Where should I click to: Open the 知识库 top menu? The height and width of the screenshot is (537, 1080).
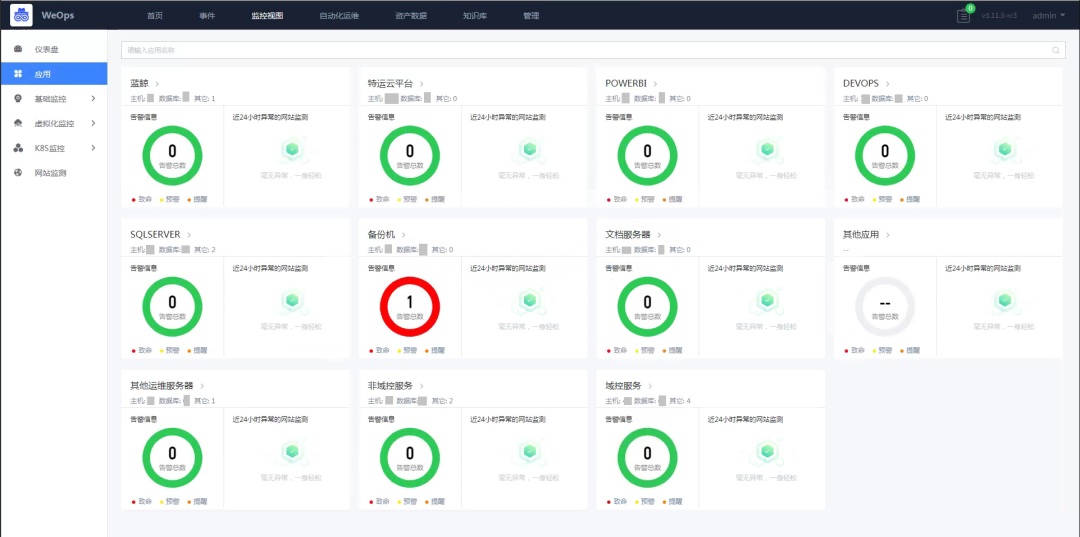[475, 15]
